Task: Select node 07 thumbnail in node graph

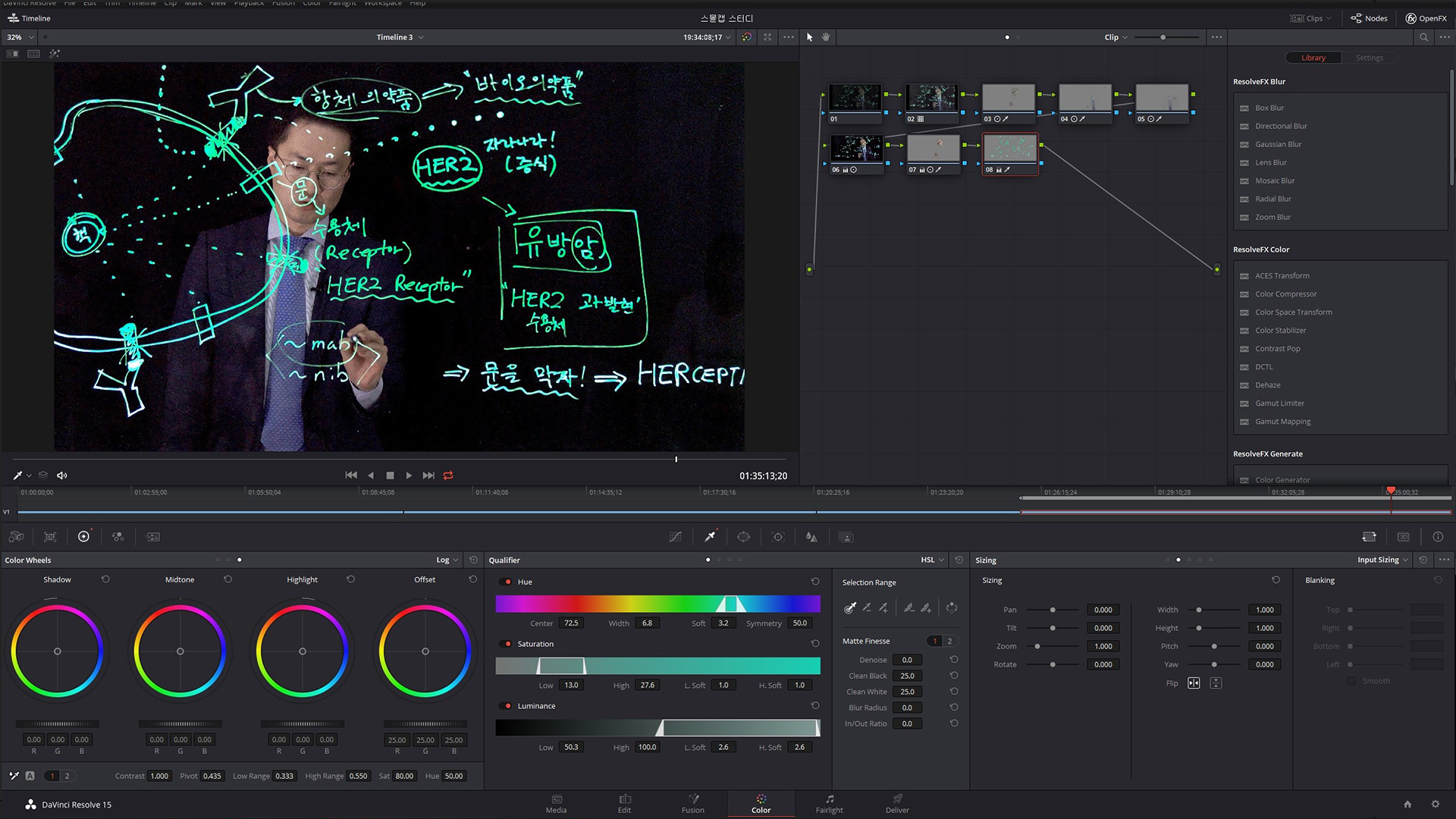Action: 934,149
